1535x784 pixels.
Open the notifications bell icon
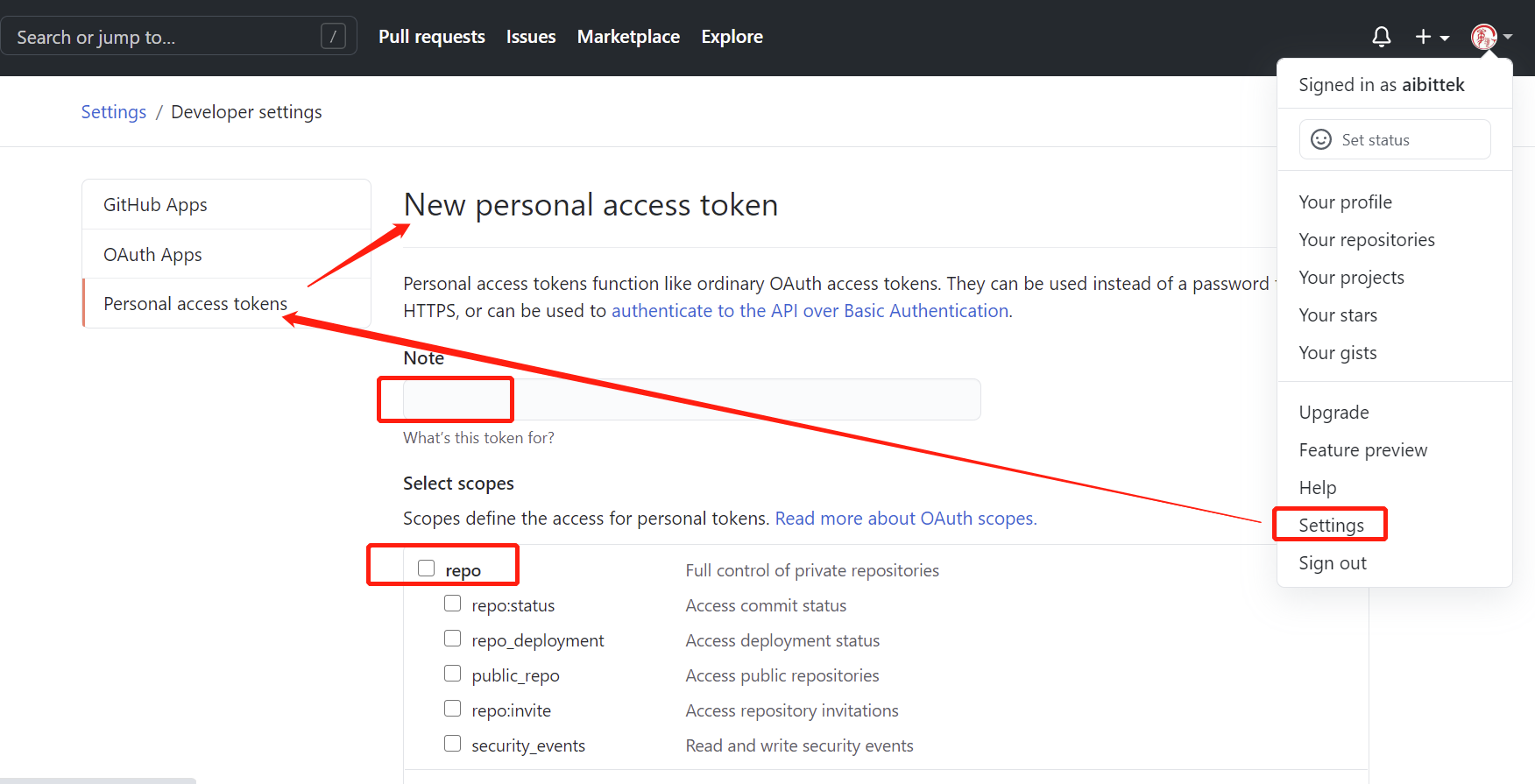1381,37
